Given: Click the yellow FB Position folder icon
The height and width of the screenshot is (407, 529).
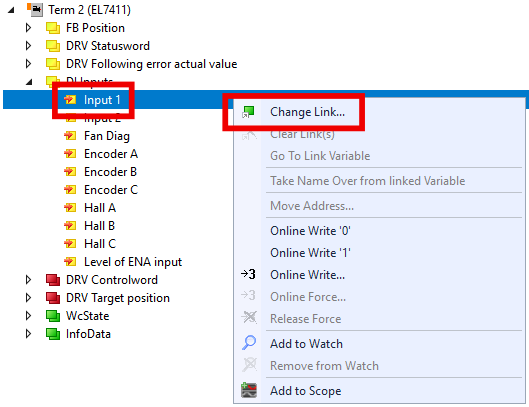Looking at the screenshot, I should tap(53, 28).
